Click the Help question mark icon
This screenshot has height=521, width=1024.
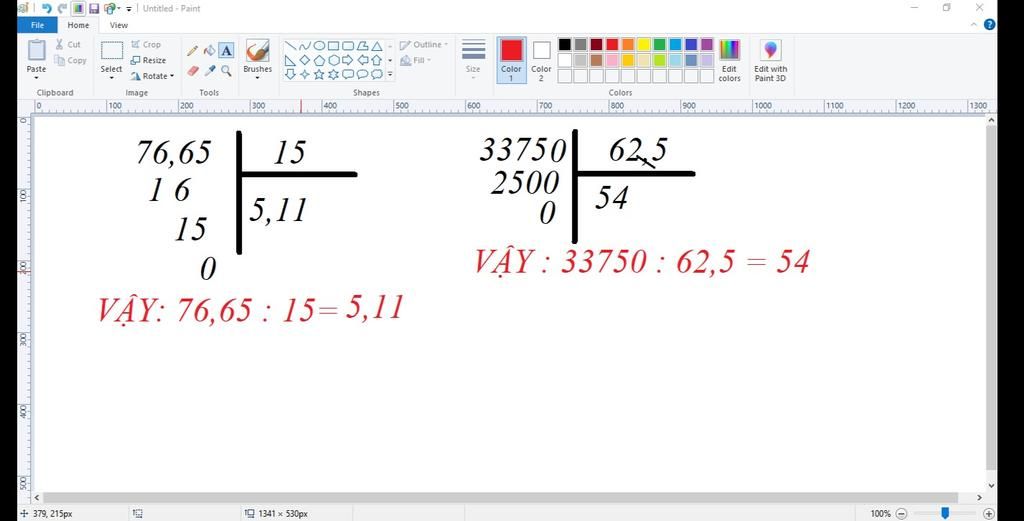[989, 25]
